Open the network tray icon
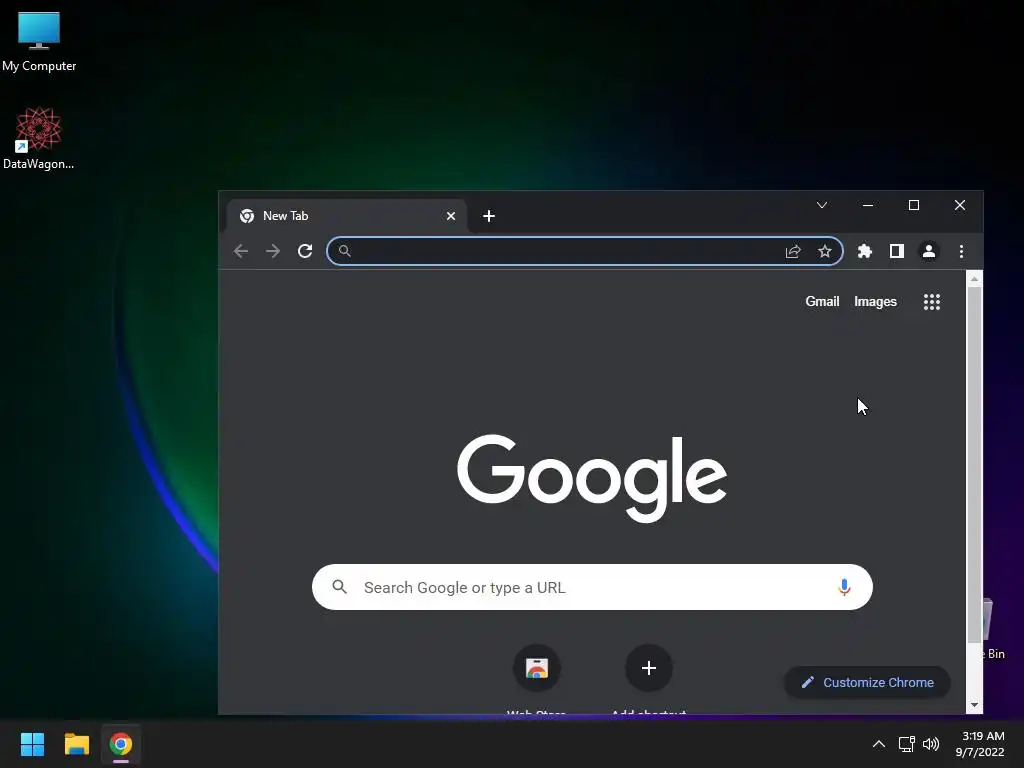 click(906, 744)
